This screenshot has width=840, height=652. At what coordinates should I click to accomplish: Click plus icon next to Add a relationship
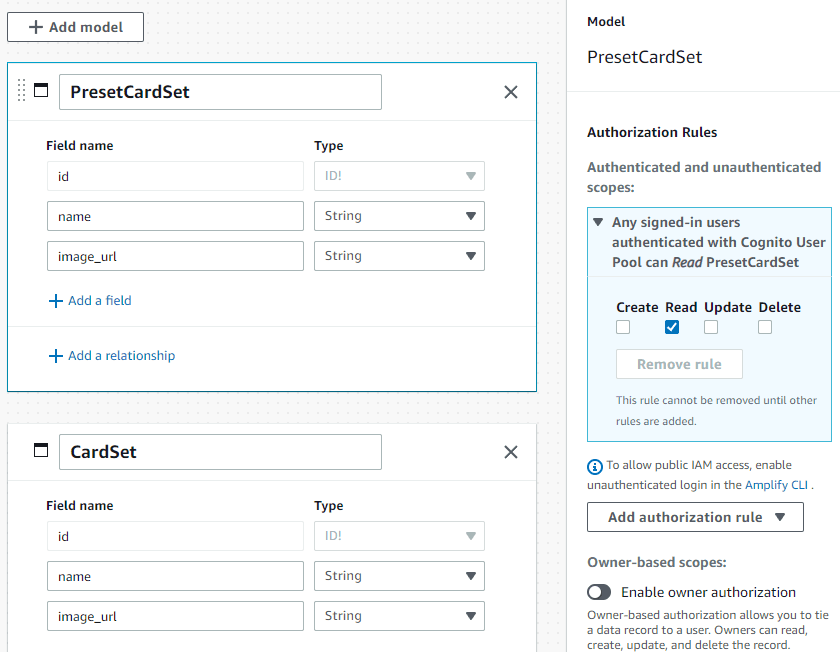(x=56, y=355)
